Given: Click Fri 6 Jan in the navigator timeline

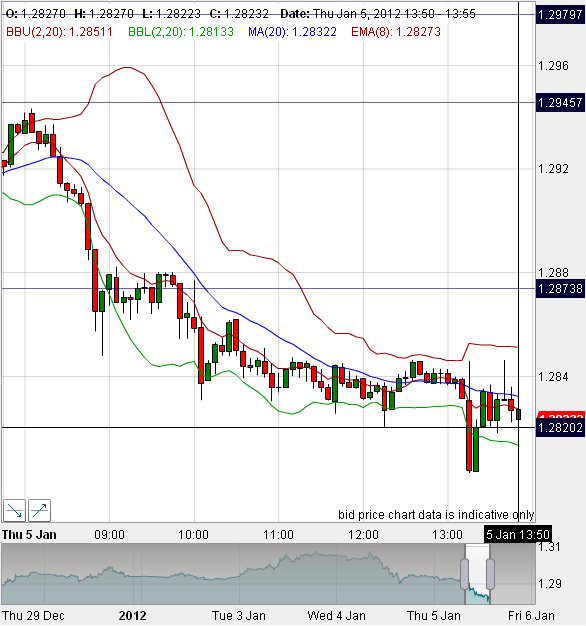Looking at the screenshot, I should click(531, 616).
